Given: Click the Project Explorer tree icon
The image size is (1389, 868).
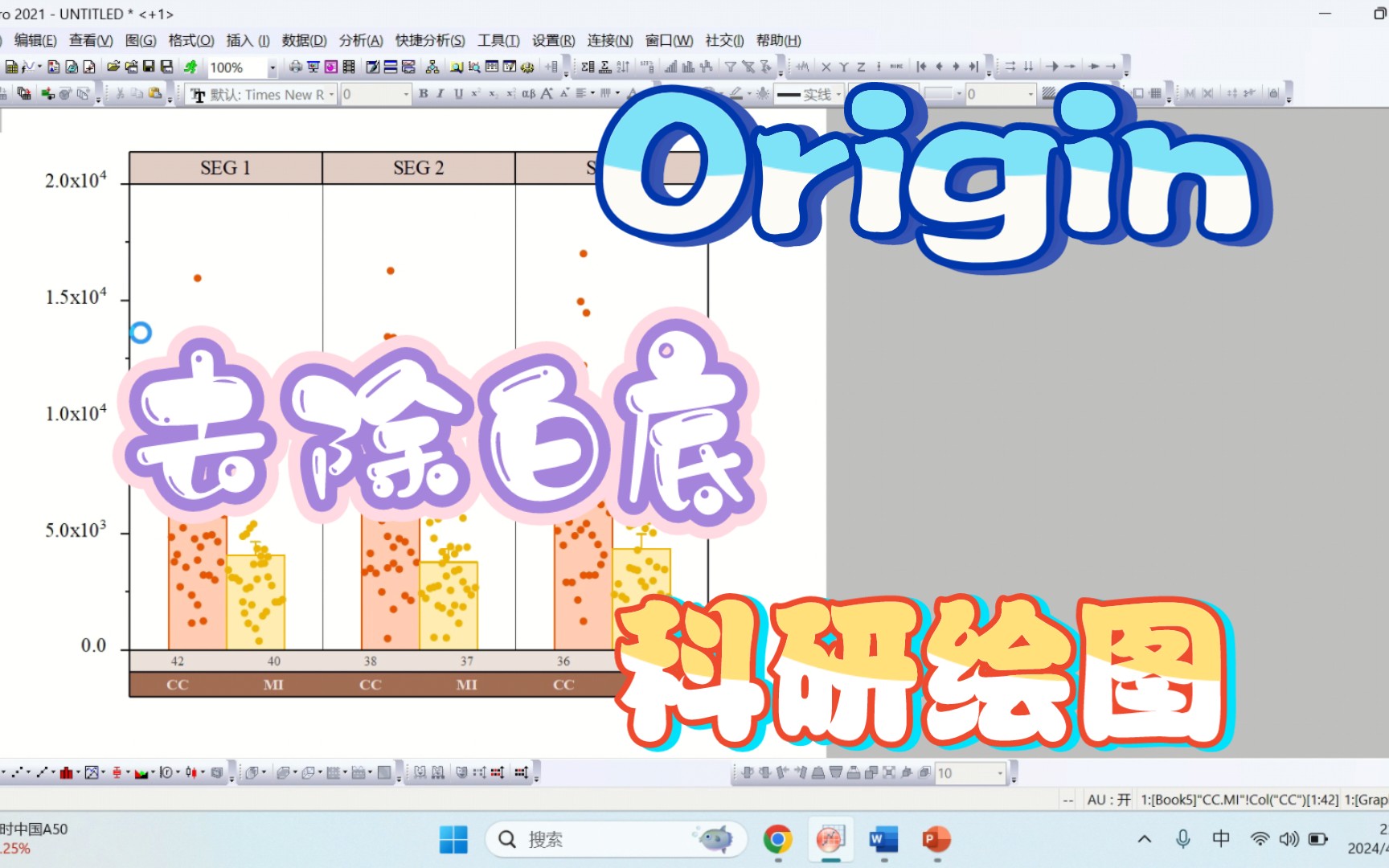Looking at the screenshot, I should [x=432, y=67].
